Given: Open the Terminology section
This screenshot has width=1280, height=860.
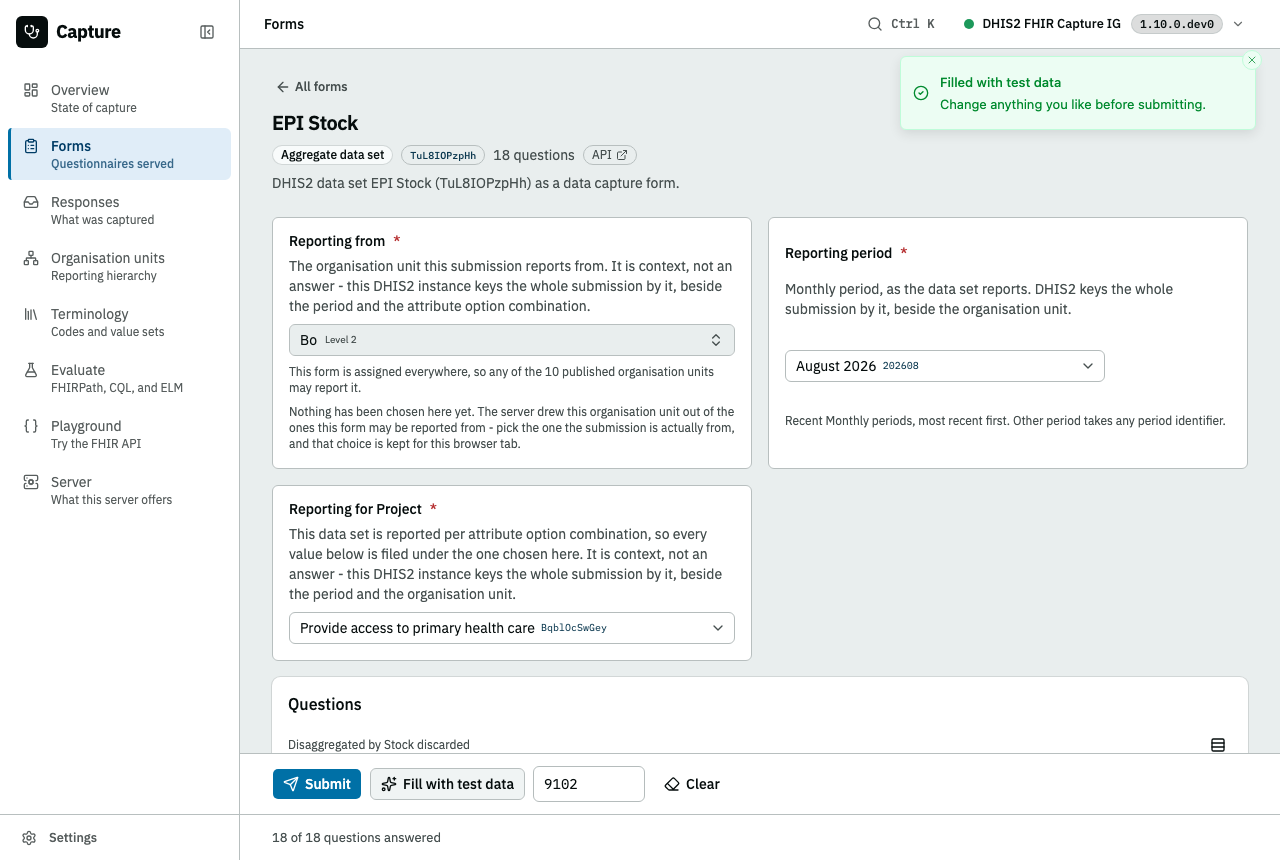Looking at the screenshot, I should click(x=119, y=322).
